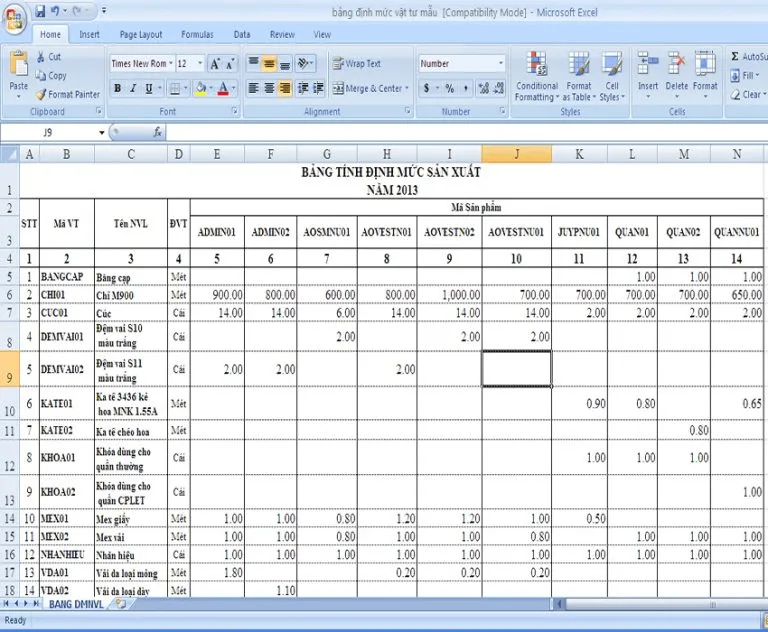Toggle Italic formatting
The image size is (768, 632).
133,88
